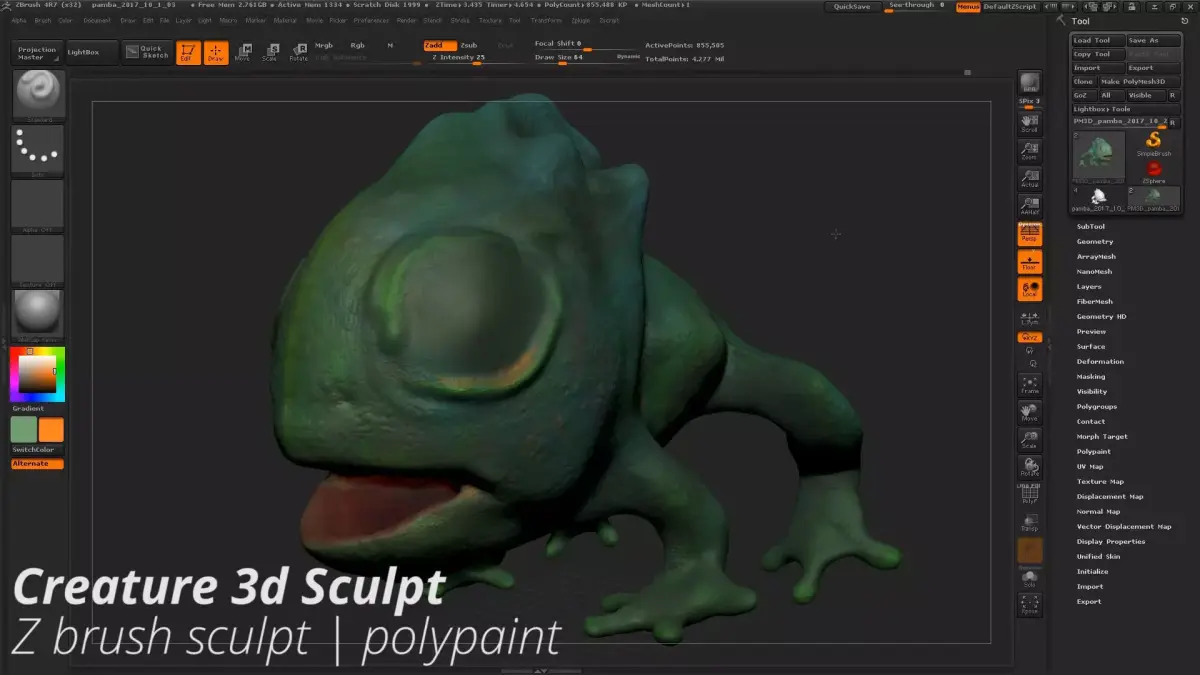Select the Scroll canvas icon
Image resolution: width=1200 pixels, height=675 pixels.
pos(1029,123)
